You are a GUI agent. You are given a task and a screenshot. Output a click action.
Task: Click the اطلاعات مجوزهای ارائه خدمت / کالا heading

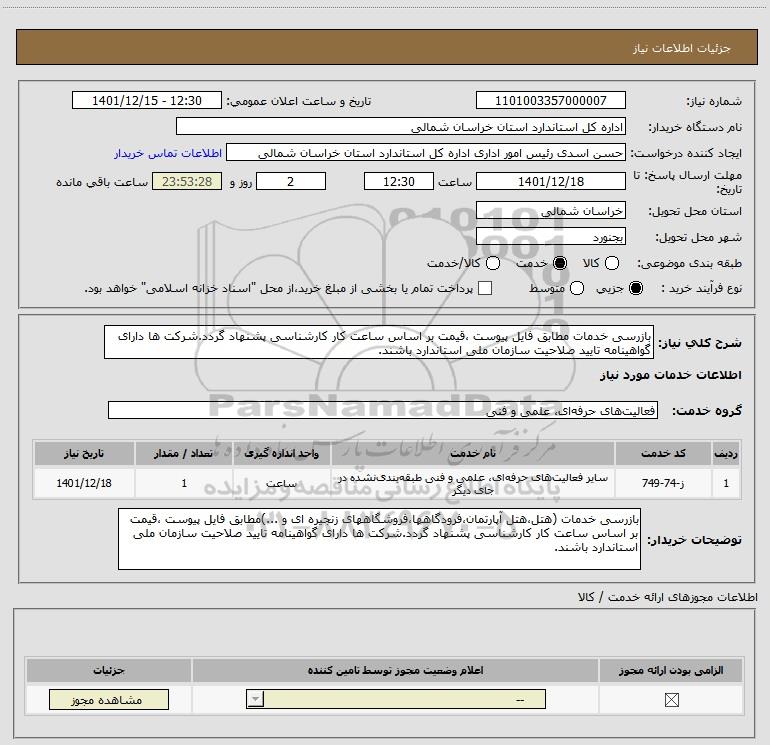[x=667, y=597]
